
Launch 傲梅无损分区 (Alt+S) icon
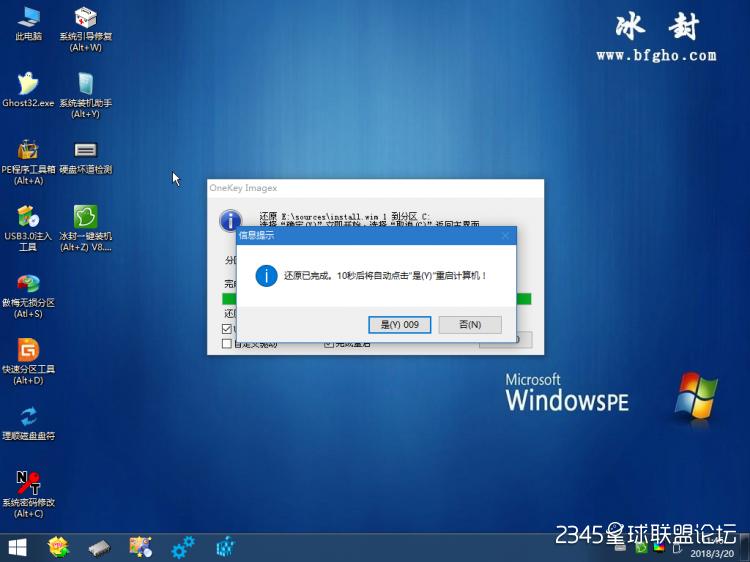[x=28, y=295]
